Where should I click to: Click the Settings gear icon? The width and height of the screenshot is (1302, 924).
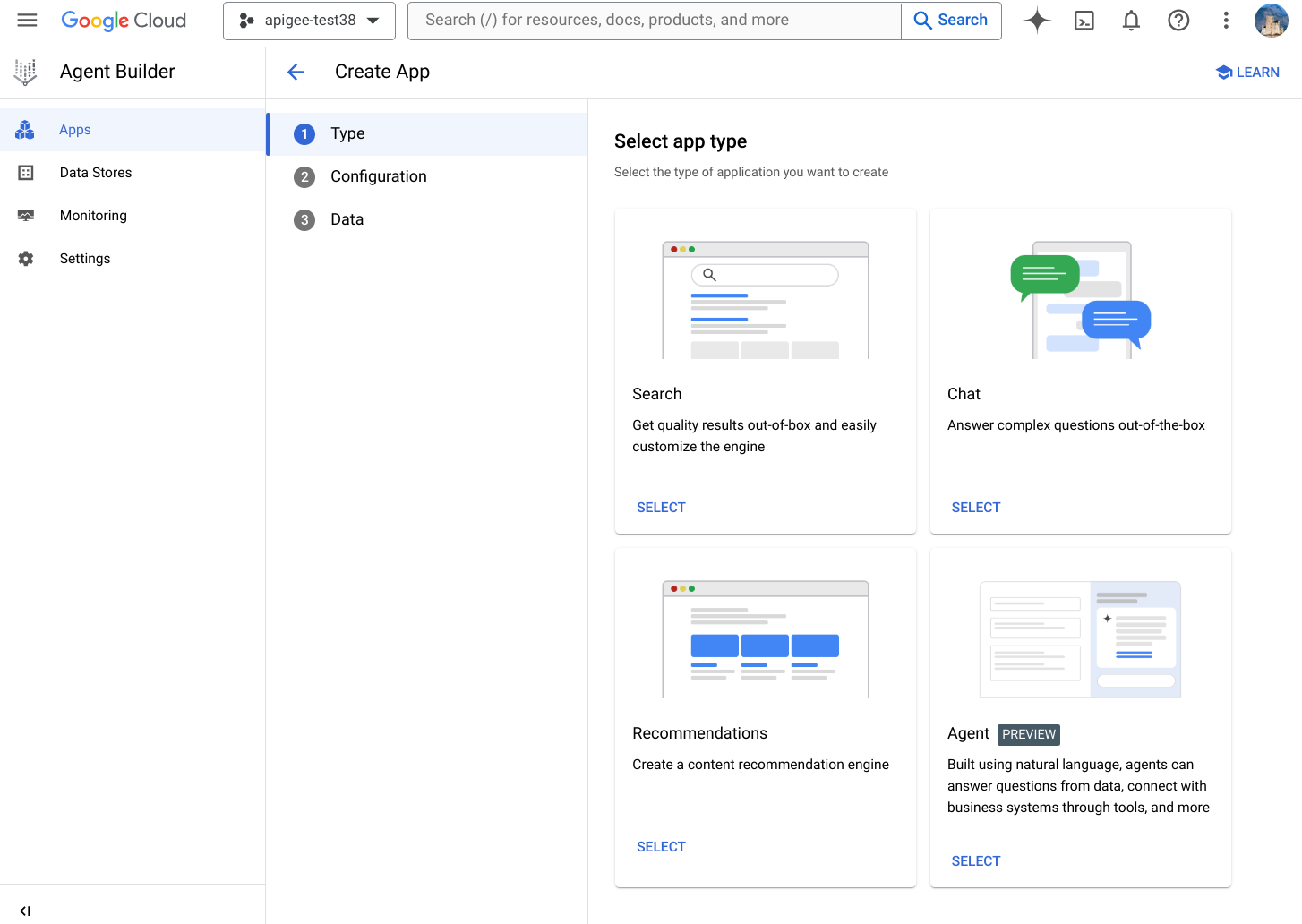(26, 259)
